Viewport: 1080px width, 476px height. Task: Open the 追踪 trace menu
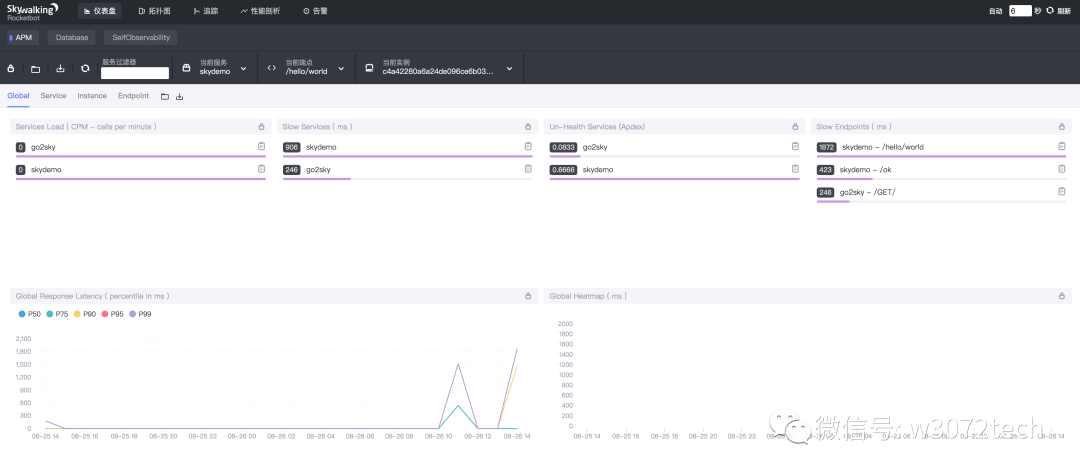(x=206, y=11)
